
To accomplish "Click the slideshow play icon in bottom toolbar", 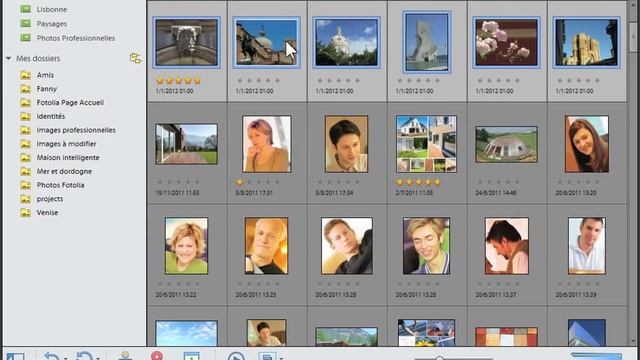I will click(236, 356).
